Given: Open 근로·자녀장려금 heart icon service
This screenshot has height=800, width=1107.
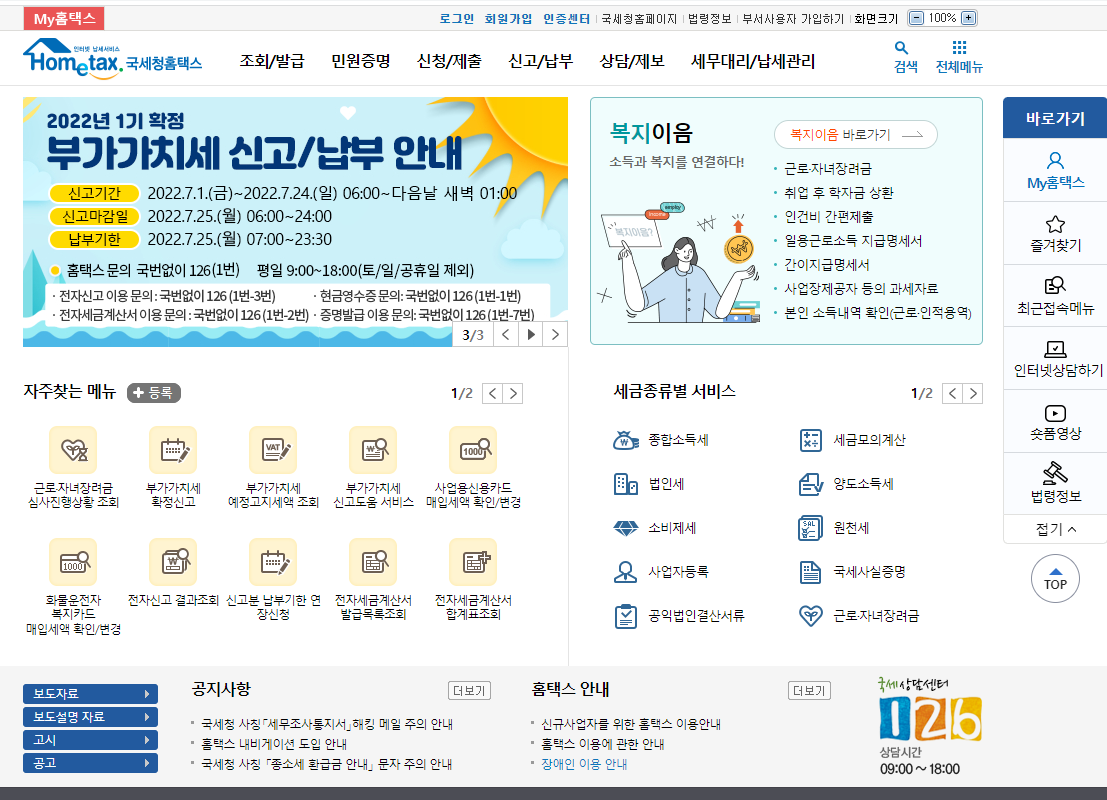Looking at the screenshot, I should pos(858,616).
